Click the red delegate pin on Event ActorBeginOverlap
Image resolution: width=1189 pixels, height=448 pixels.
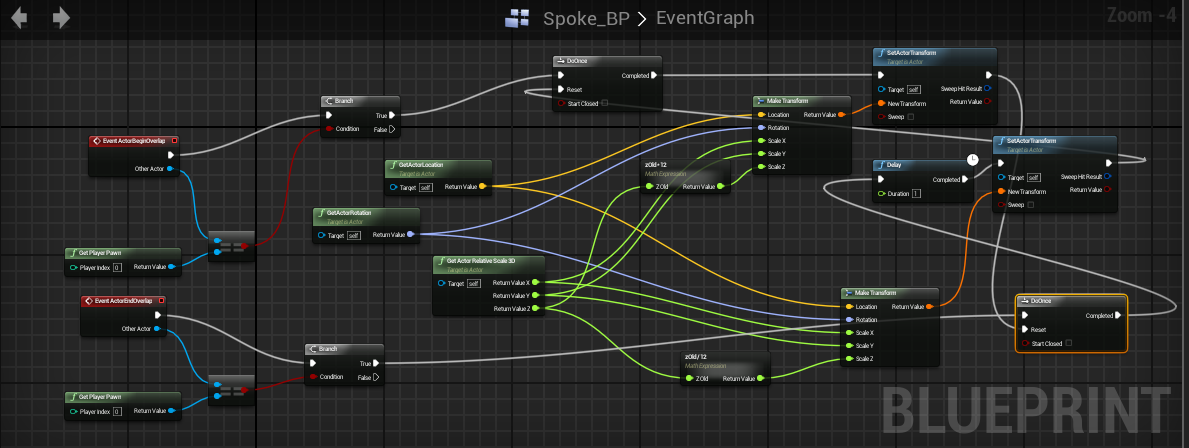point(174,140)
